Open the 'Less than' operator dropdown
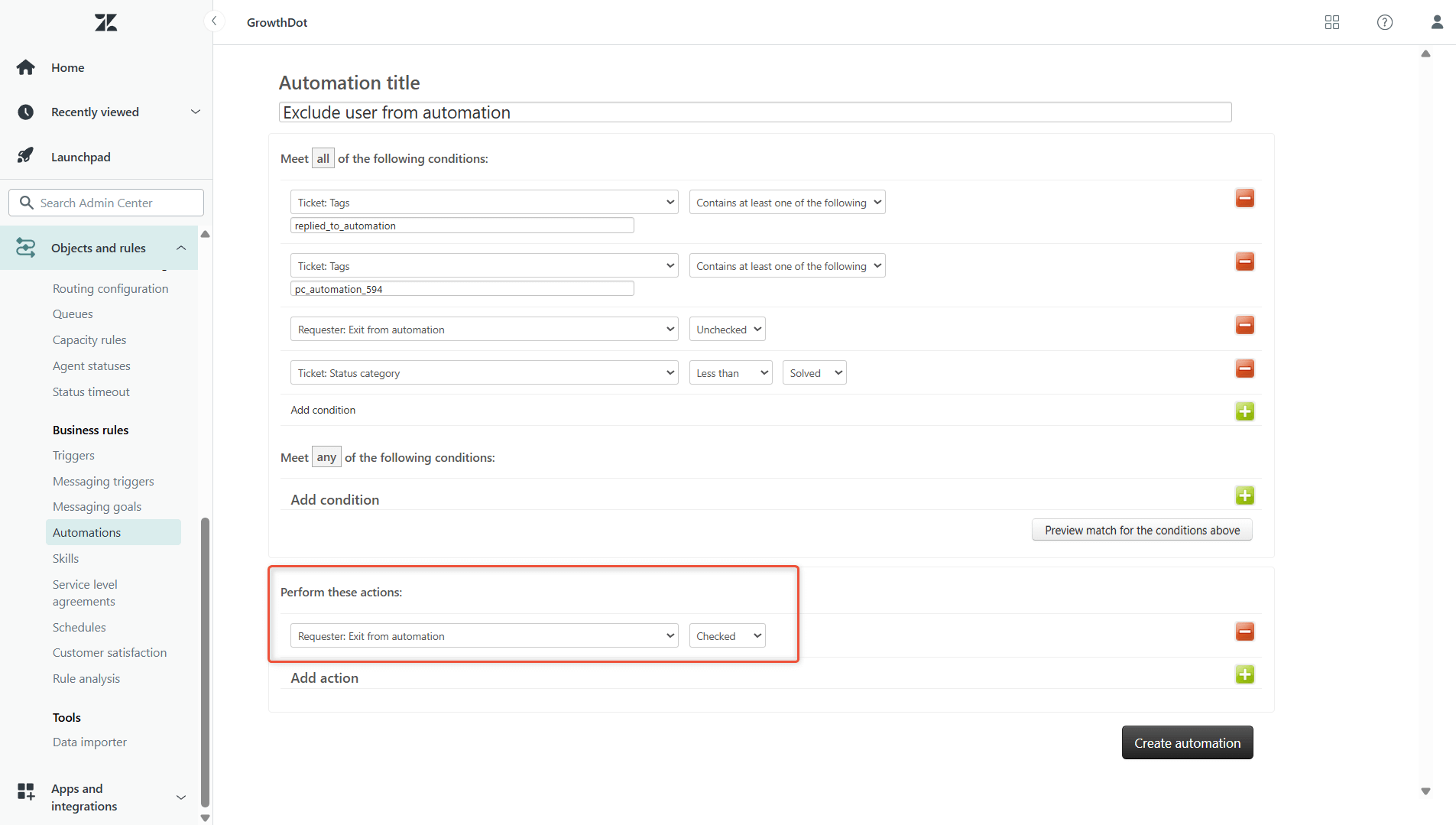This screenshot has height=825, width=1456. pyautogui.click(x=730, y=372)
